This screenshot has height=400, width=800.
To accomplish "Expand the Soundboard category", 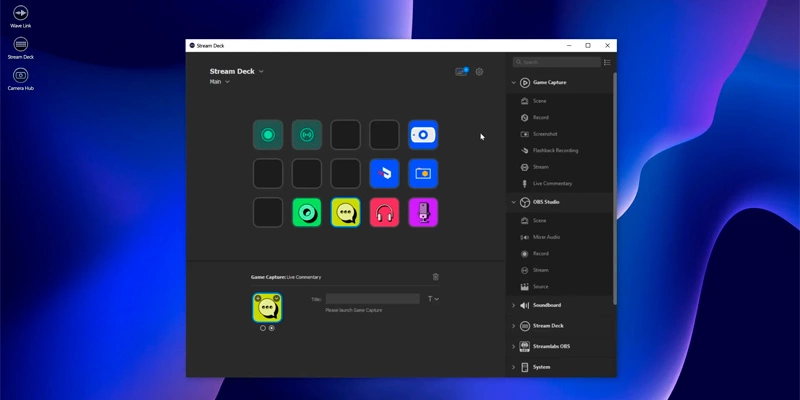I will pos(513,305).
